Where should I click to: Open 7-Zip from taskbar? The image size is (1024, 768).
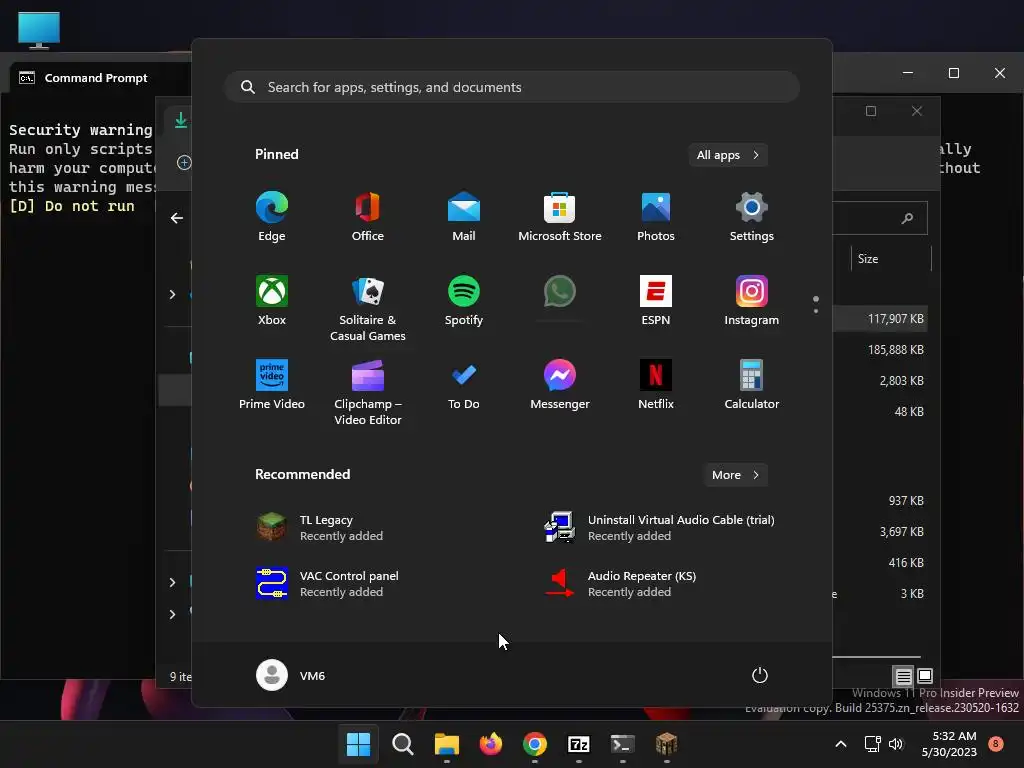tap(579, 744)
